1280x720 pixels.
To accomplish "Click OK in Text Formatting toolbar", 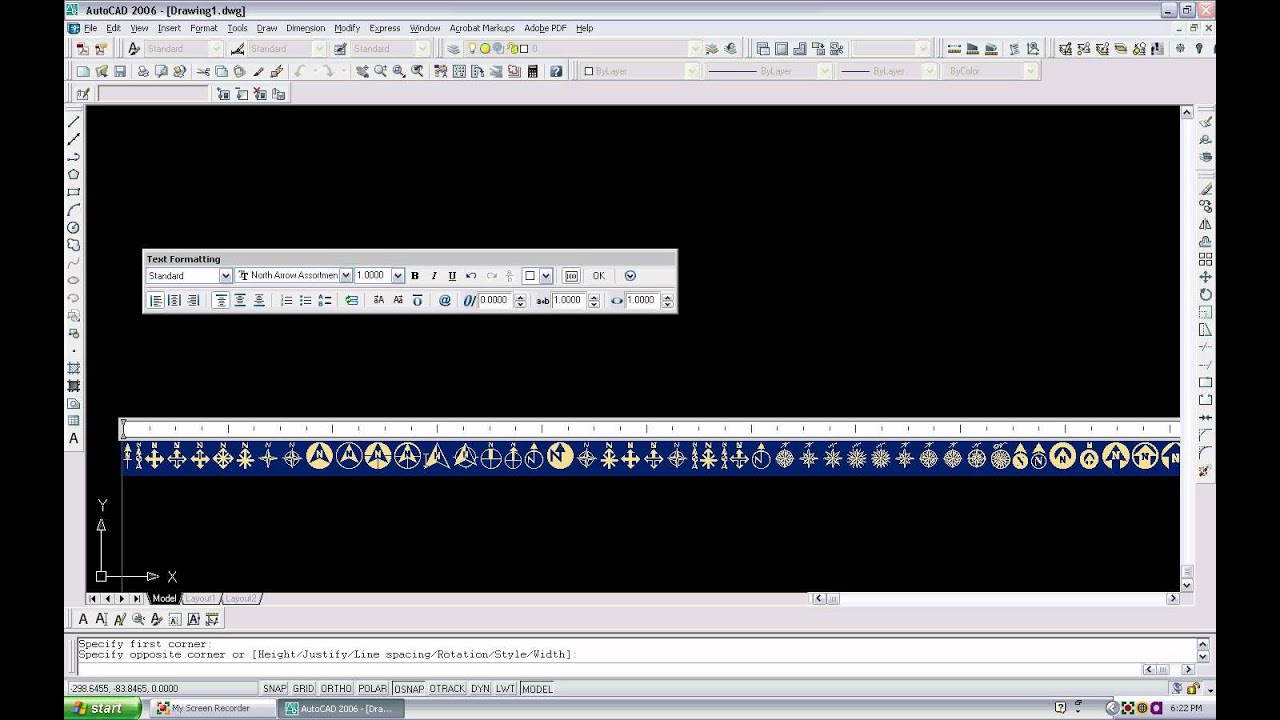I will point(598,276).
